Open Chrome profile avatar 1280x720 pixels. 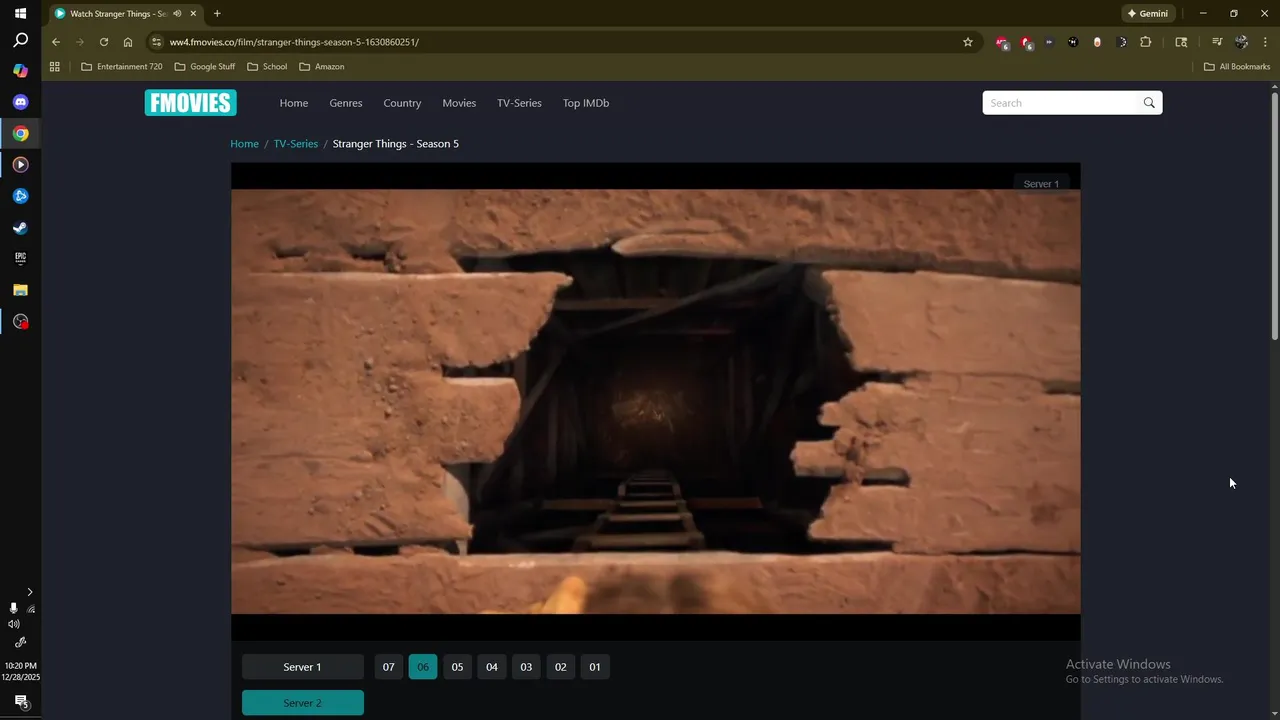[1241, 42]
